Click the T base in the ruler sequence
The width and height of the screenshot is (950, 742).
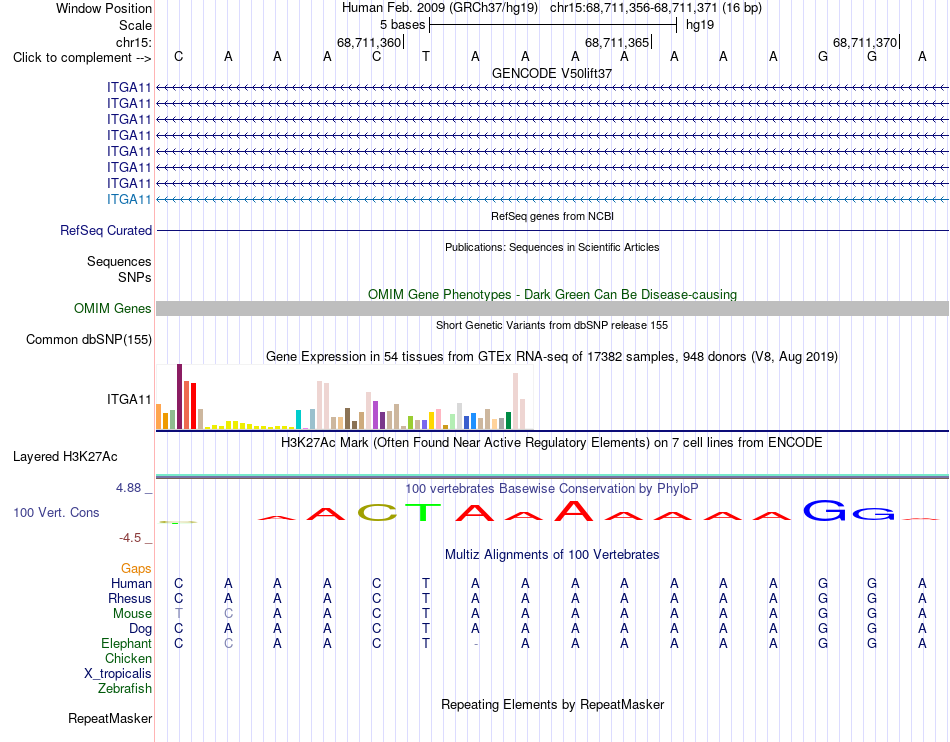point(426,57)
